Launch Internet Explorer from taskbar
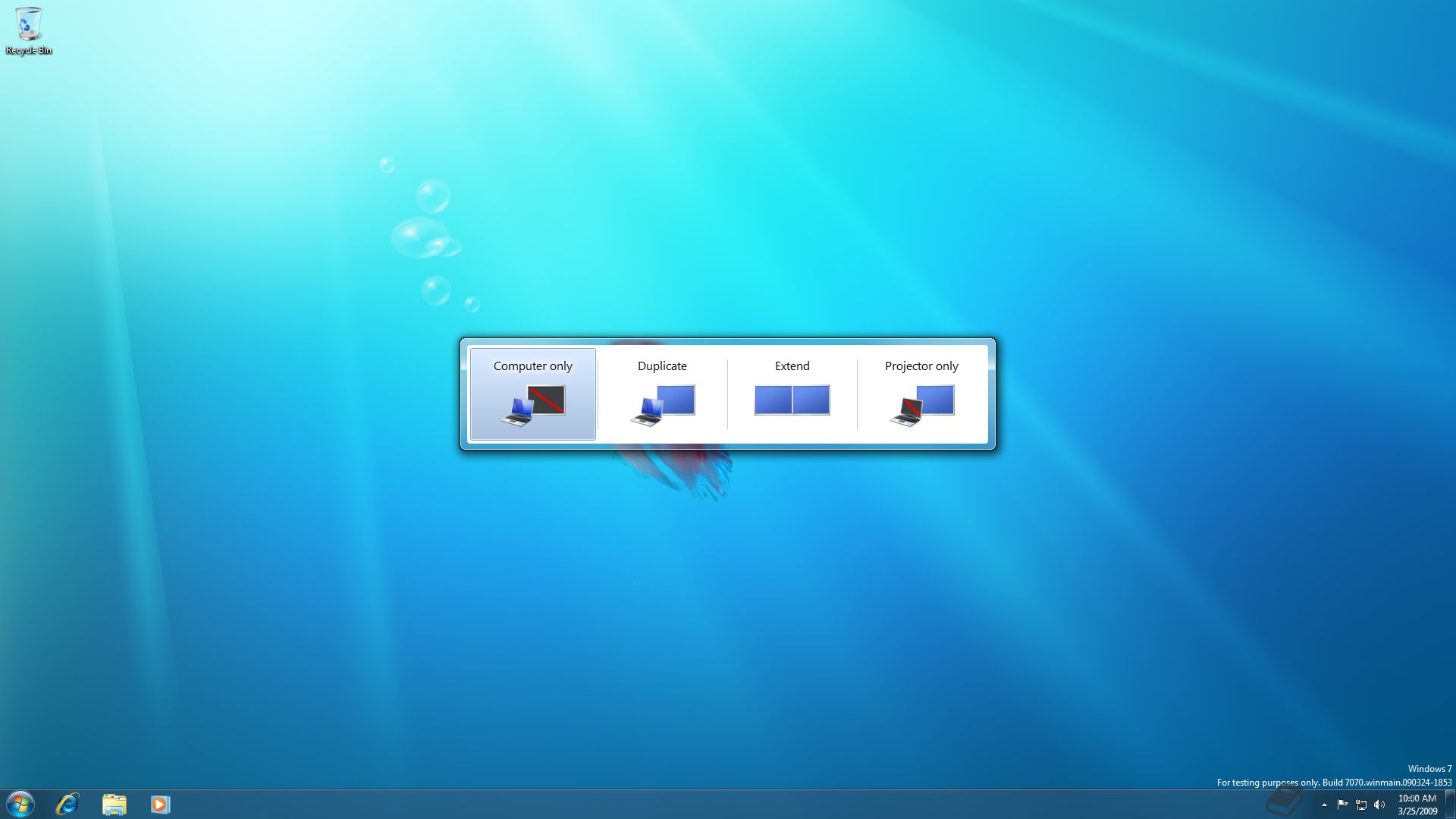The width and height of the screenshot is (1456, 819). pos(67,804)
